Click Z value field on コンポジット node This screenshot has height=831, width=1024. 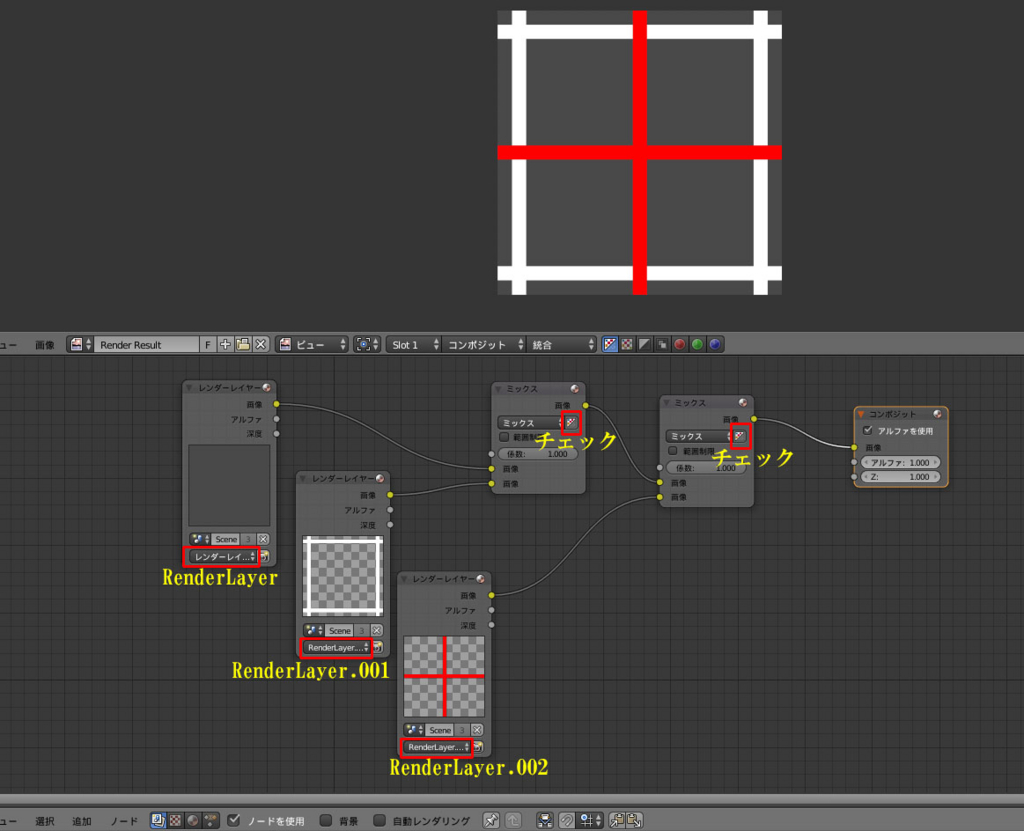(x=901, y=477)
